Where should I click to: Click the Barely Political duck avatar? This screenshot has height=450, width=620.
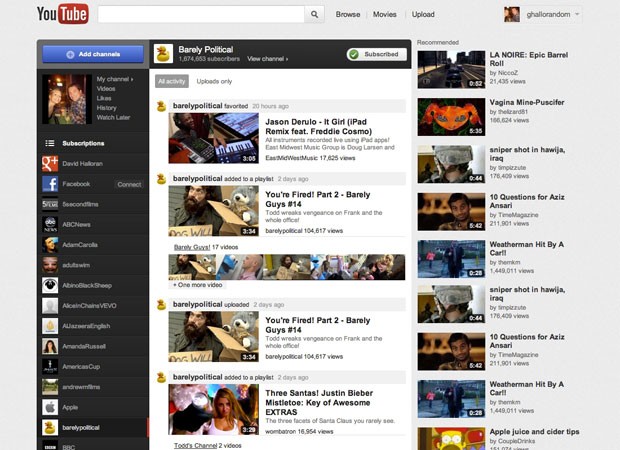point(163,54)
